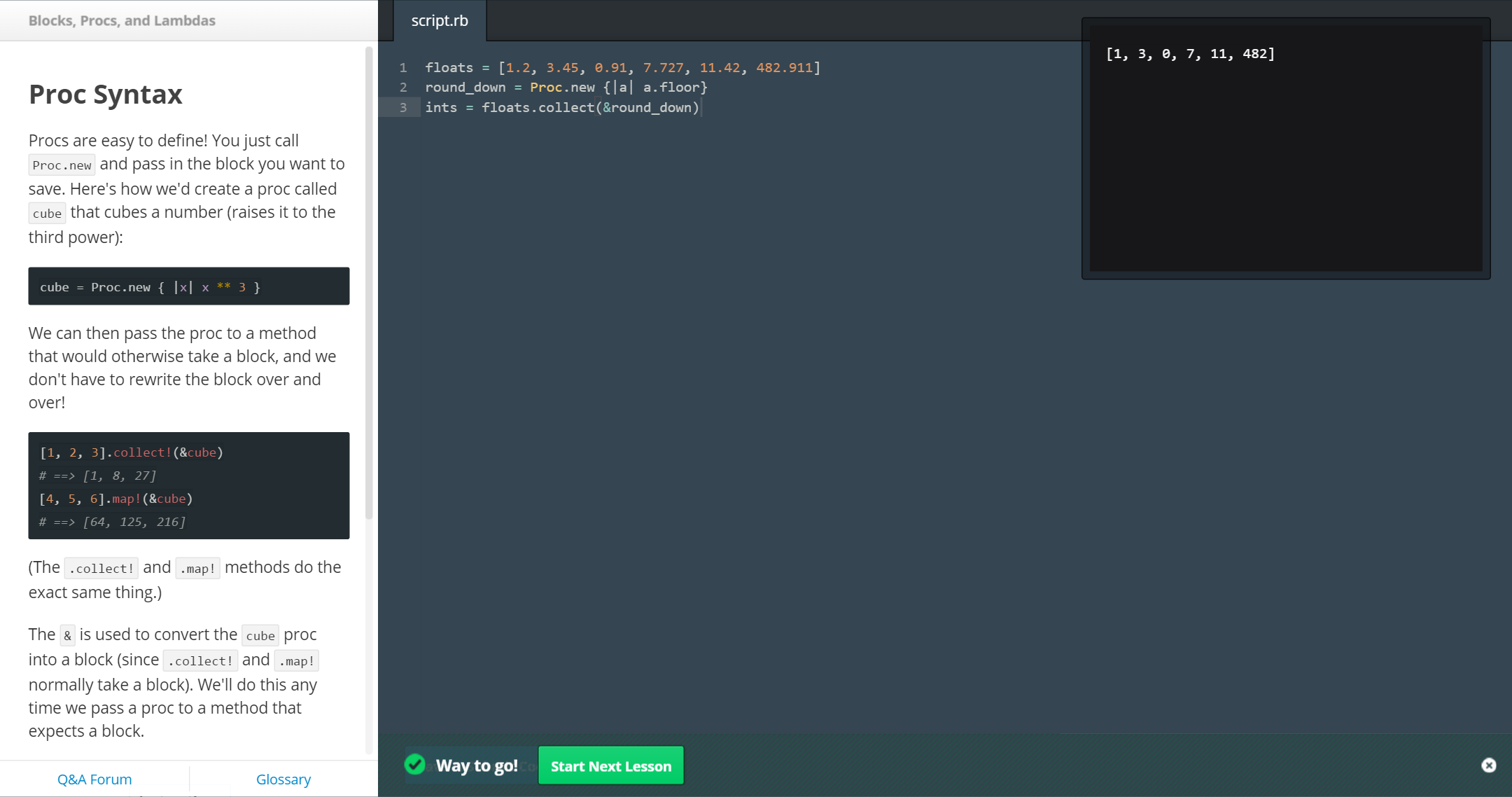1512x797 pixels.
Task: Click the lesson panel vertical scrollbar
Action: (x=369, y=280)
